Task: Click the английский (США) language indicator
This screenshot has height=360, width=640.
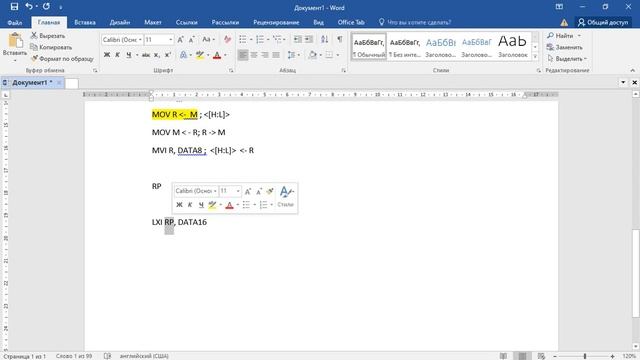Action: tap(144, 356)
